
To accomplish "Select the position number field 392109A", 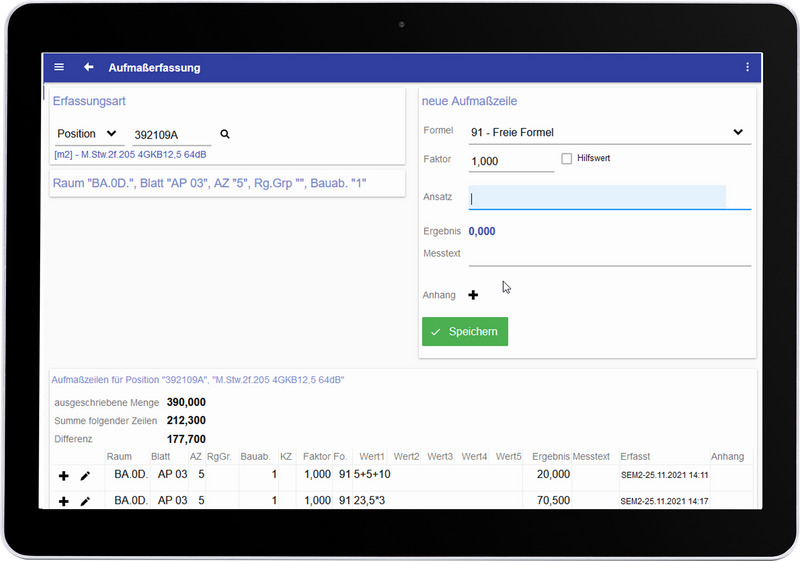I will click(170, 135).
